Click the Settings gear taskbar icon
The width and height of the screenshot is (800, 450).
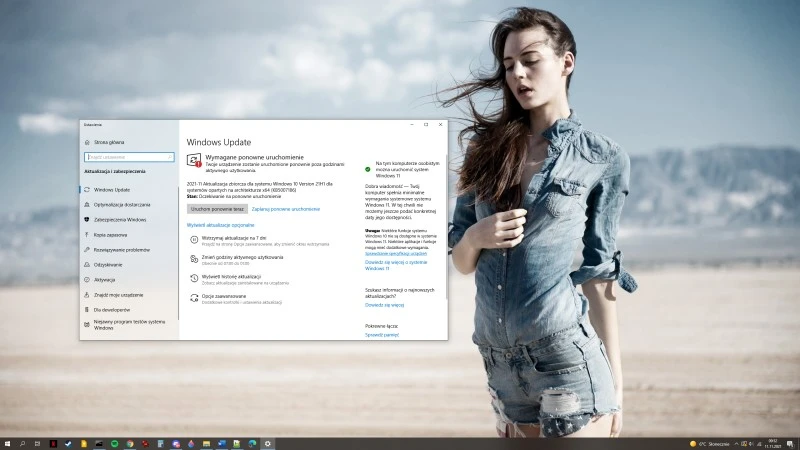click(x=267, y=444)
